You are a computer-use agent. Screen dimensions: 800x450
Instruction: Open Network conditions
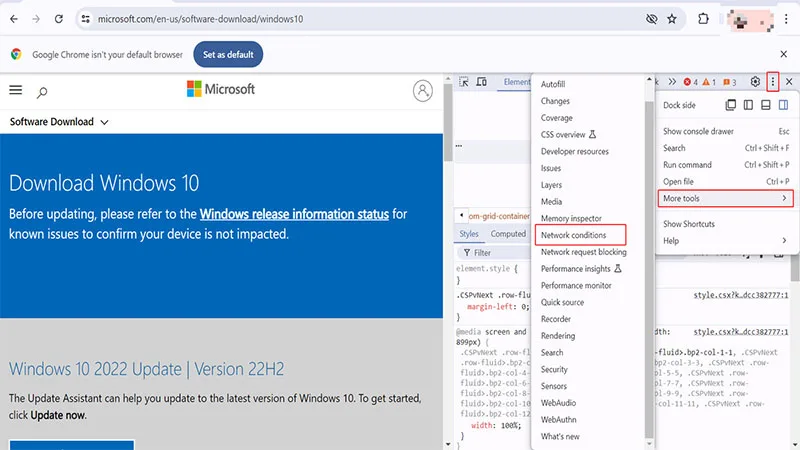[x=581, y=235]
